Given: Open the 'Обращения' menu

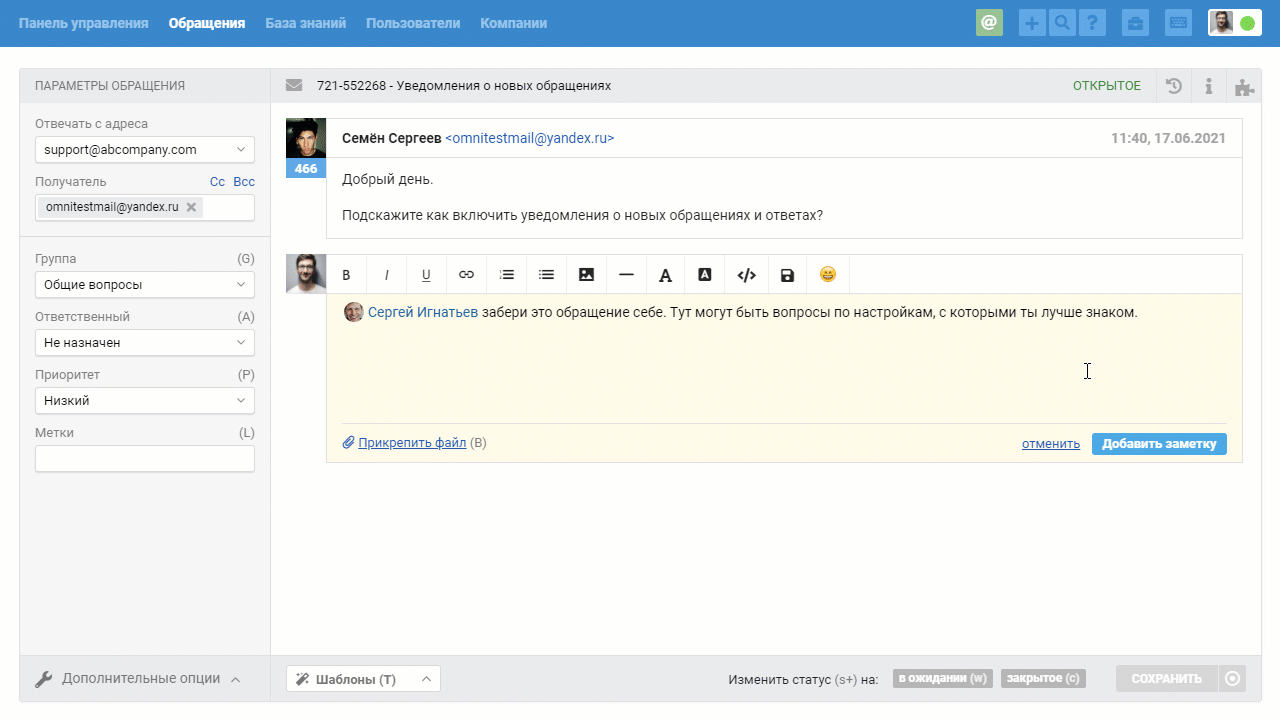Looking at the screenshot, I should [x=207, y=23].
